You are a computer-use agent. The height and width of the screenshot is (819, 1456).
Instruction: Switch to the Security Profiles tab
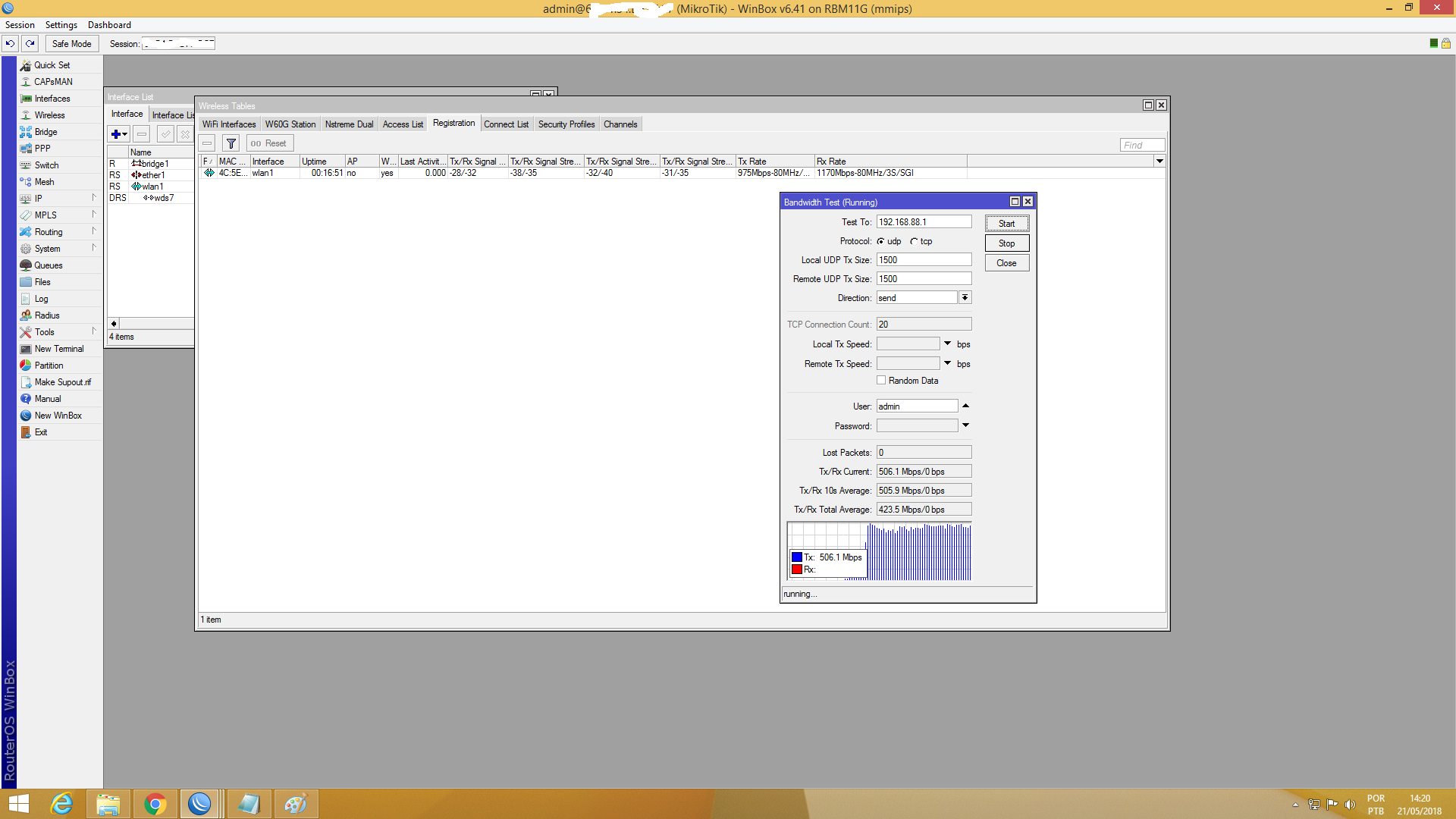pyautogui.click(x=566, y=124)
